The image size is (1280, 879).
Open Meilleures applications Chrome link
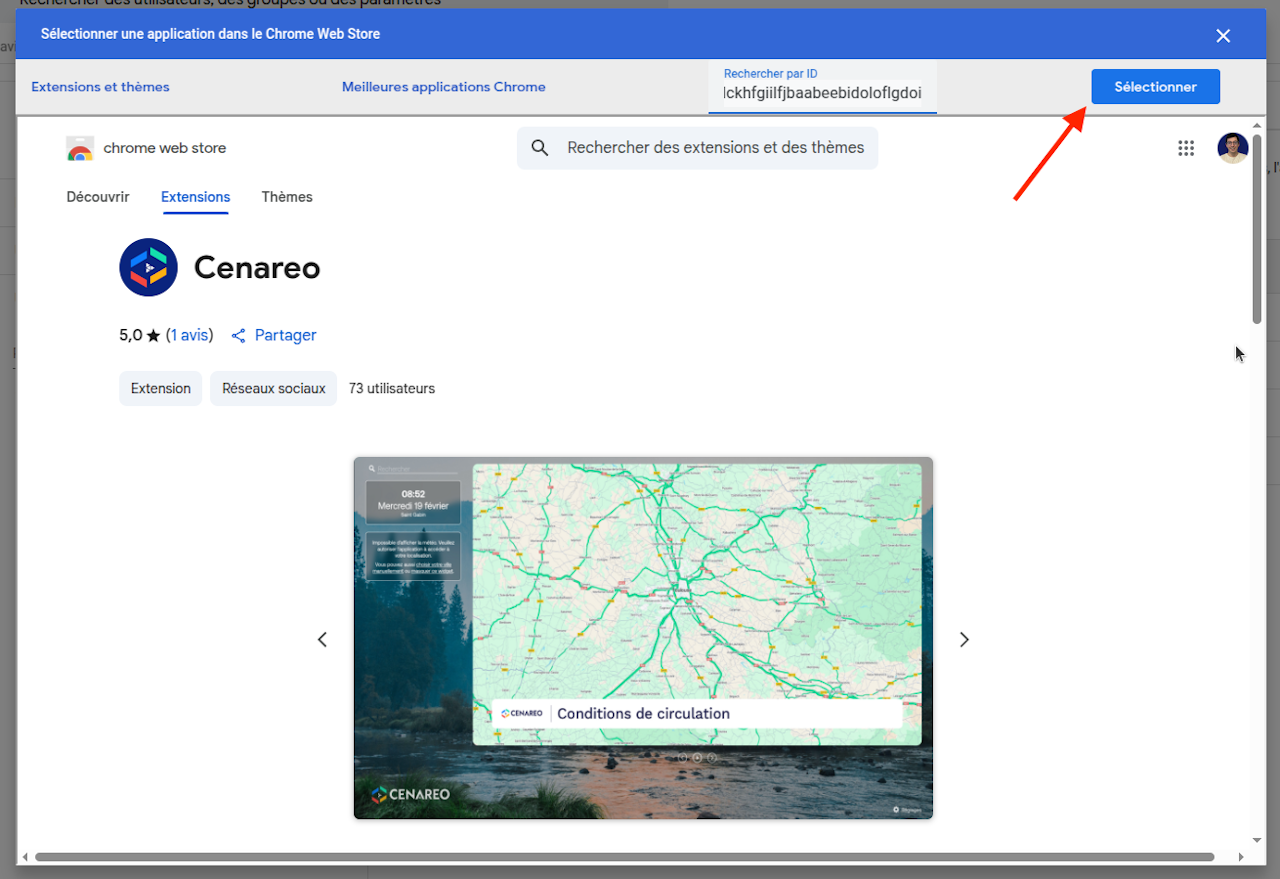[443, 87]
